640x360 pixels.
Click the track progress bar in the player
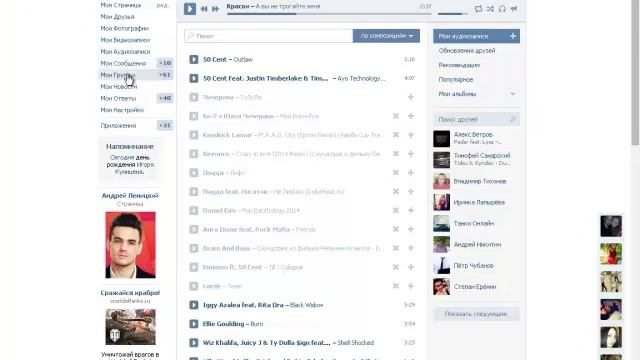pyautogui.click(x=329, y=14)
